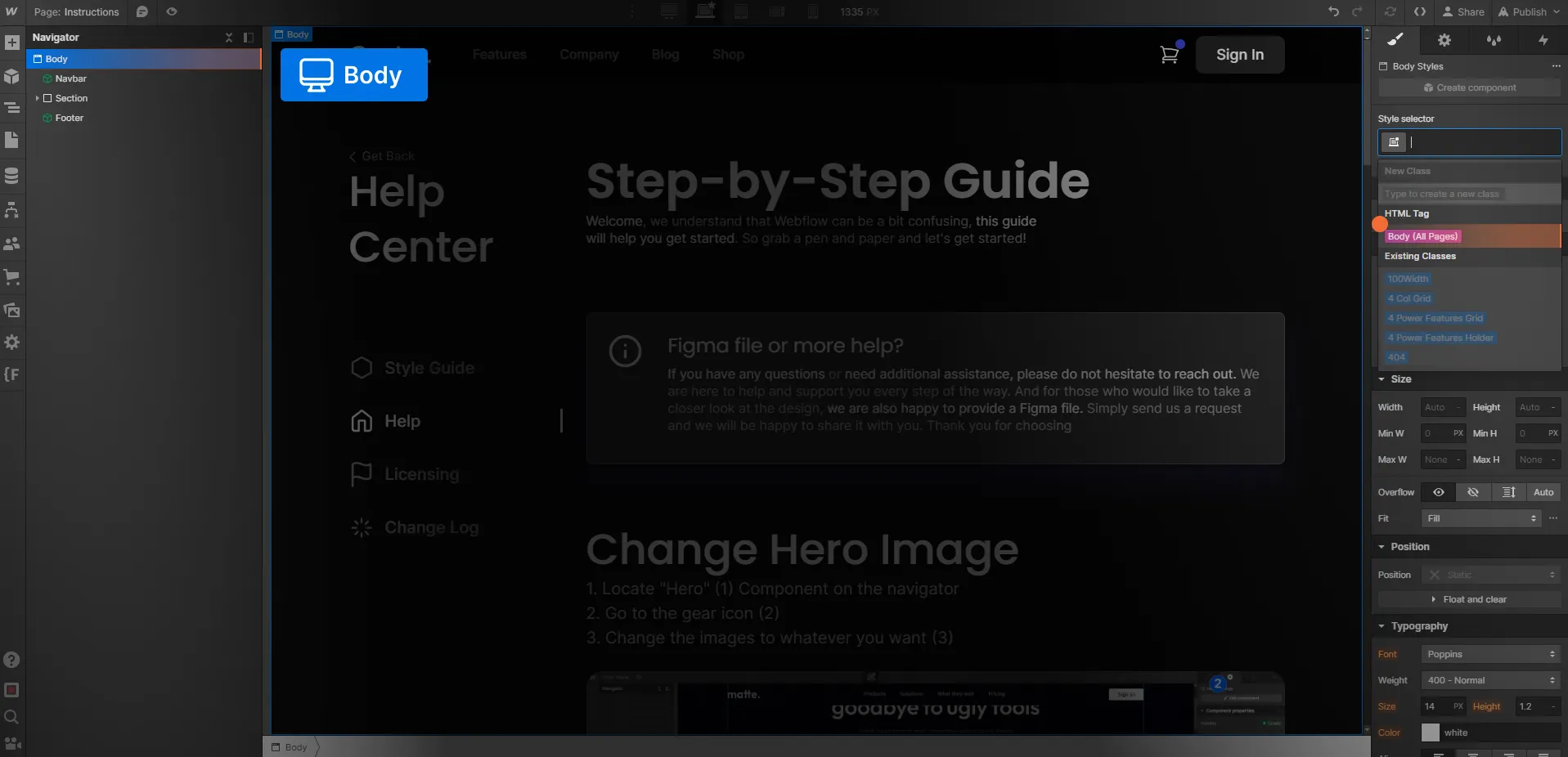Choose the 100Width existing class
This screenshot has height=757, width=1568.
point(1408,279)
